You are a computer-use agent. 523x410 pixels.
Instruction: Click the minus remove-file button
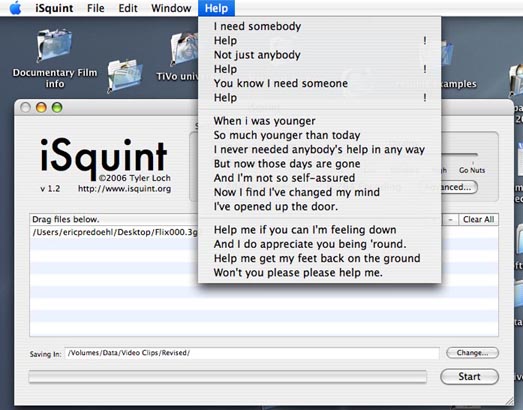coord(450,220)
